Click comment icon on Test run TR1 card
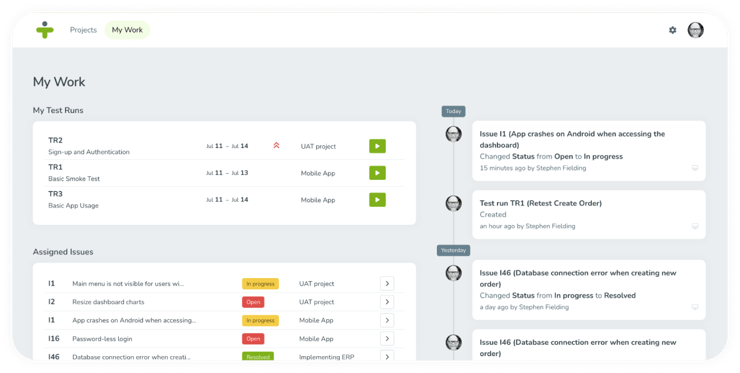Screen dimensions: 740x373 tap(695, 226)
